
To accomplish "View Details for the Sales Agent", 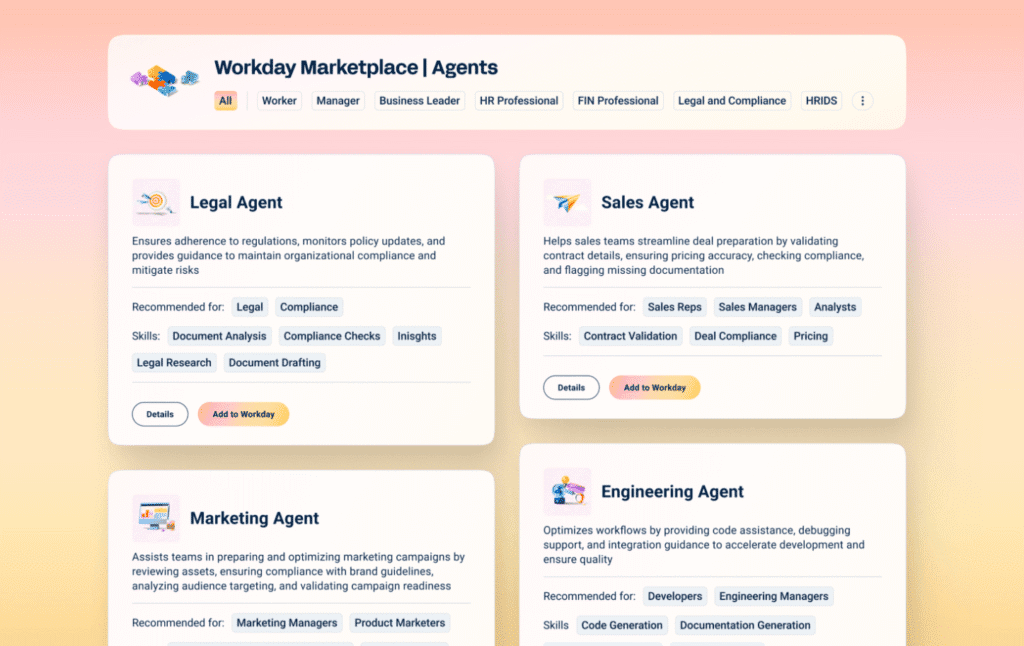I will (571, 387).
